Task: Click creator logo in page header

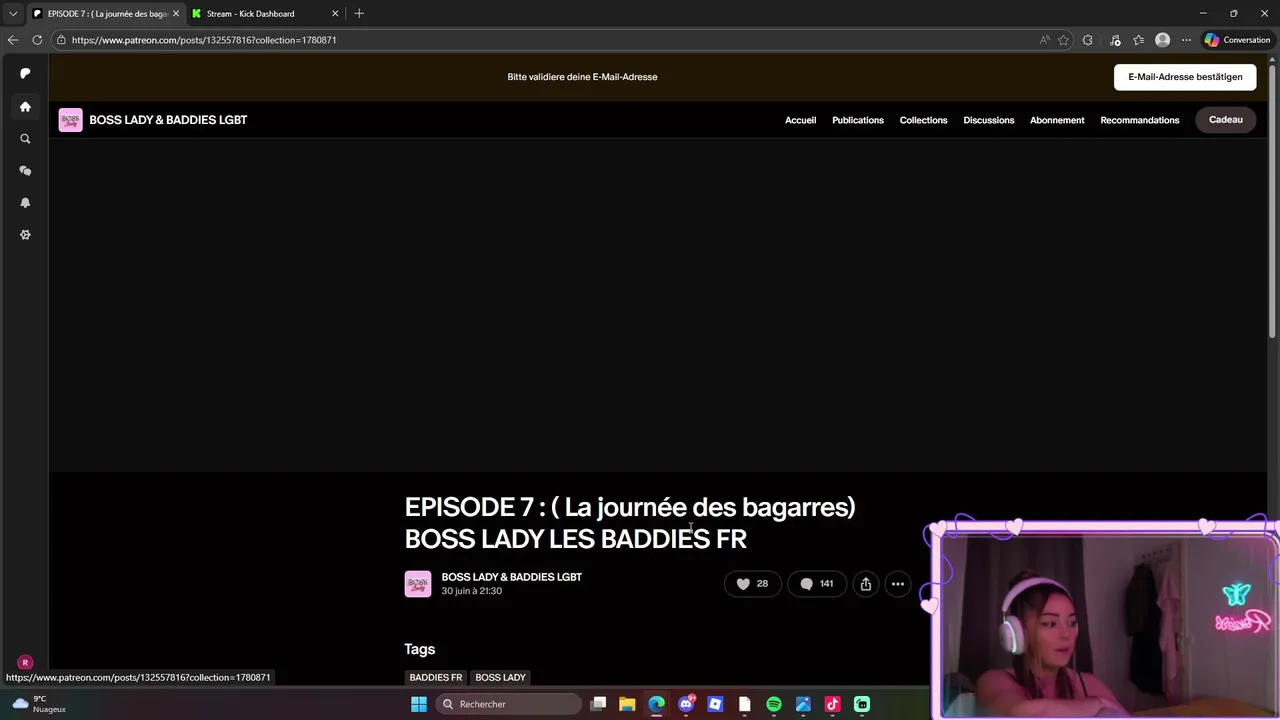Action: pyautogui.click(x=70, y=120)
